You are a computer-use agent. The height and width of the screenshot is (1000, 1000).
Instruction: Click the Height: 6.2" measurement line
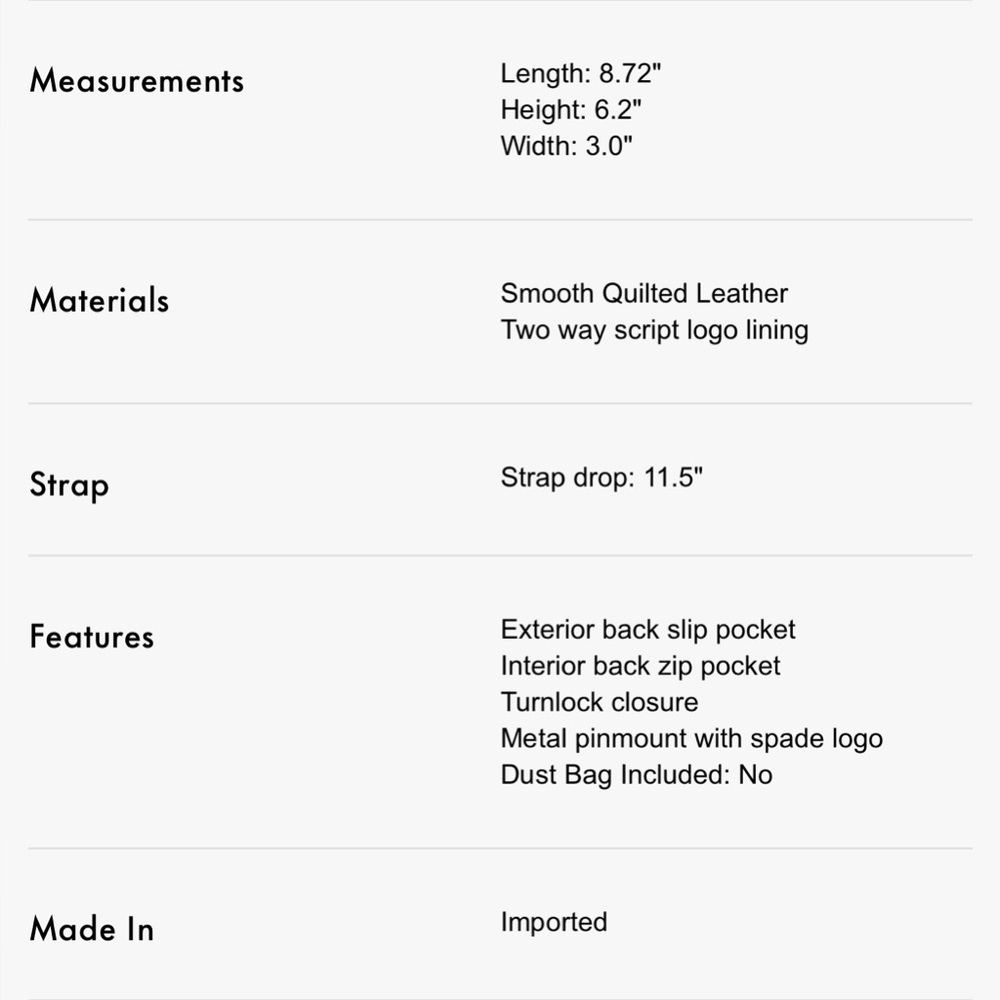point(571,110)
